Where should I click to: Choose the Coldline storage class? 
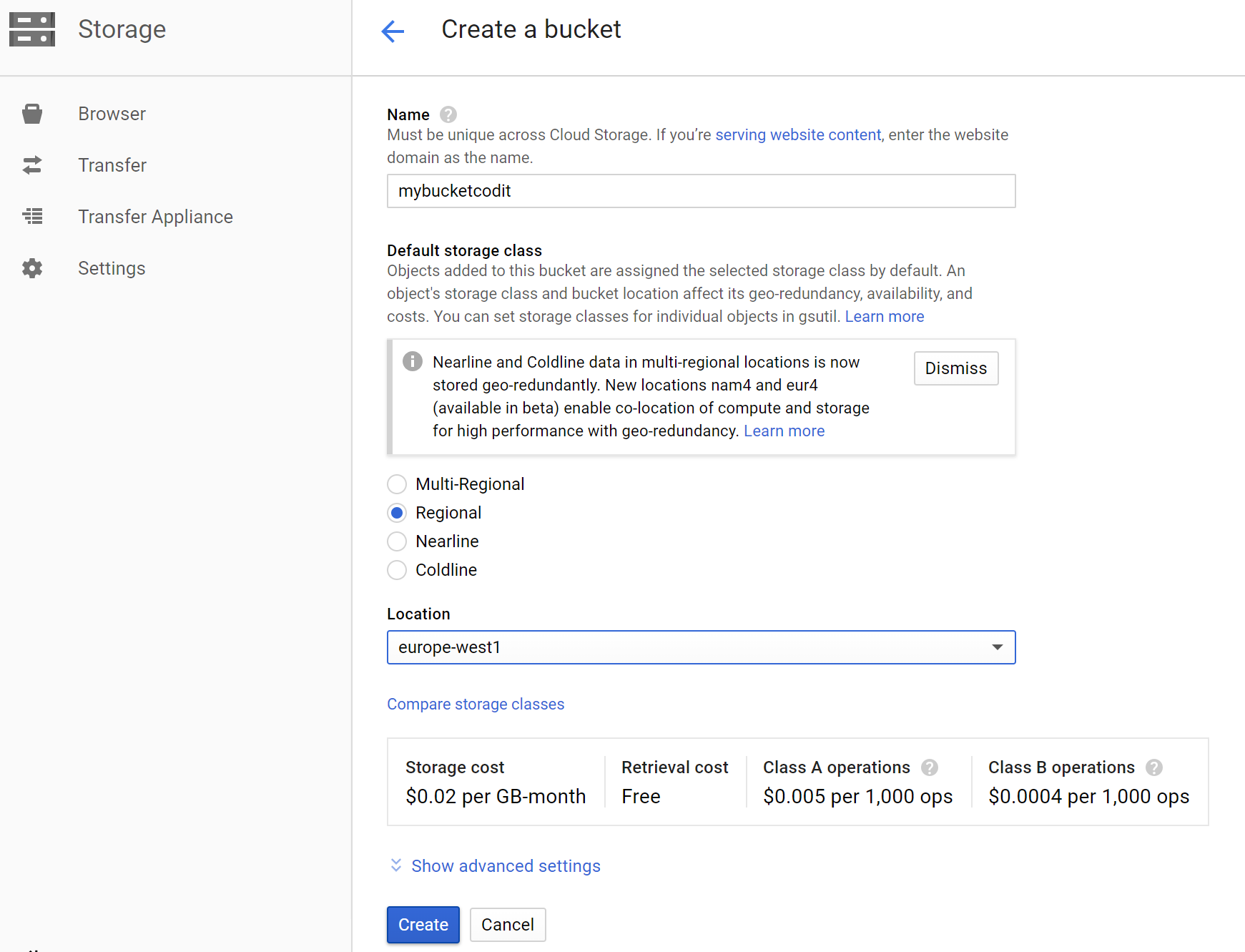397,570
